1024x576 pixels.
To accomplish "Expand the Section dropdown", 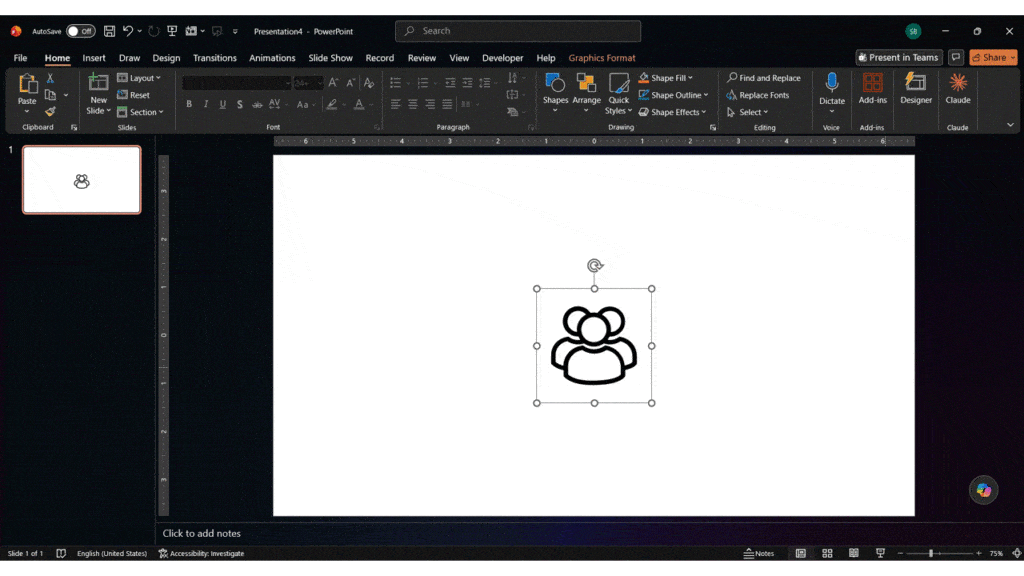I will pos(140,112).
